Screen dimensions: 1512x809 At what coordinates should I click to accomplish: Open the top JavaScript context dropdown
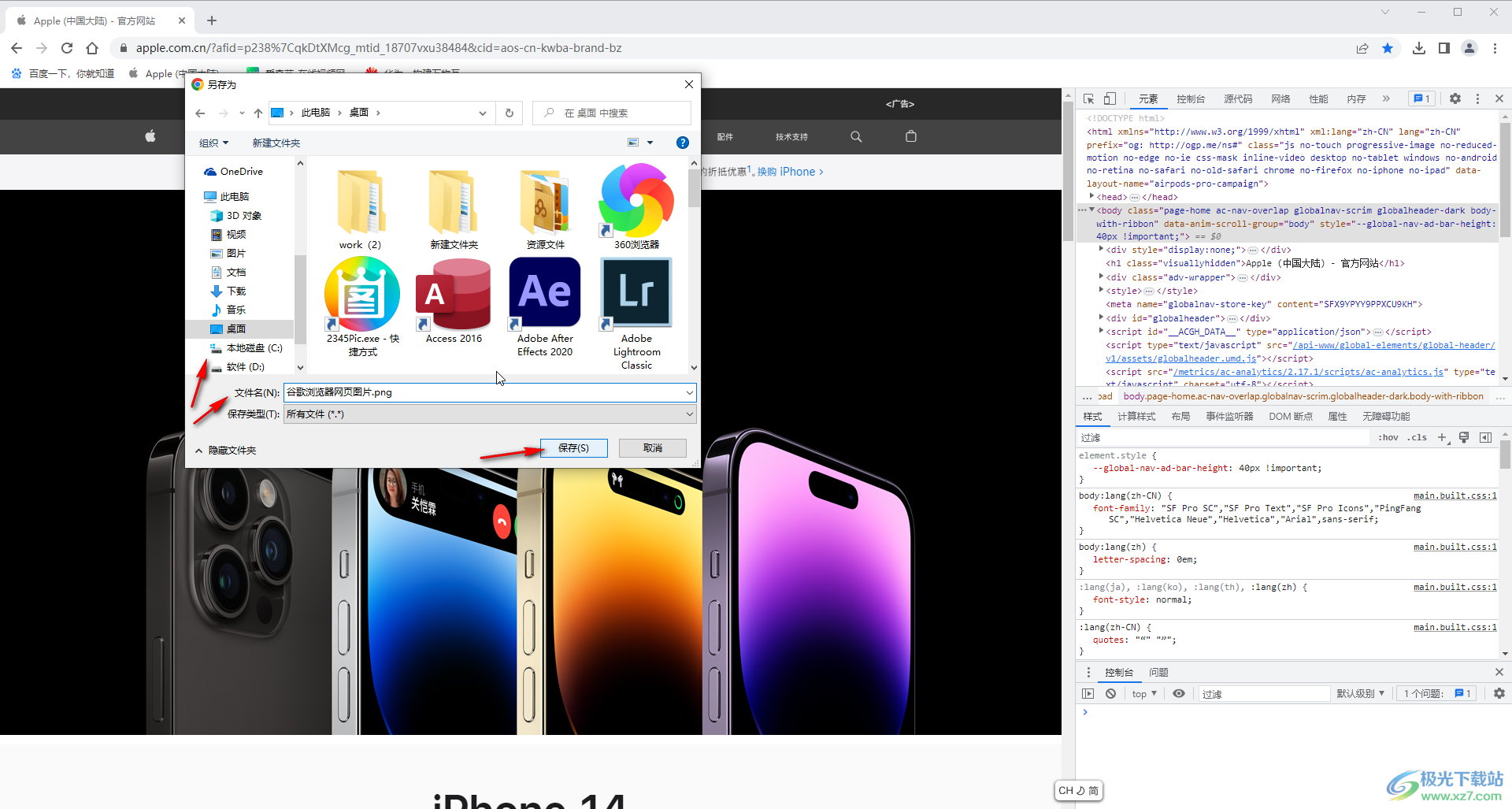(x=1144, y=693)
